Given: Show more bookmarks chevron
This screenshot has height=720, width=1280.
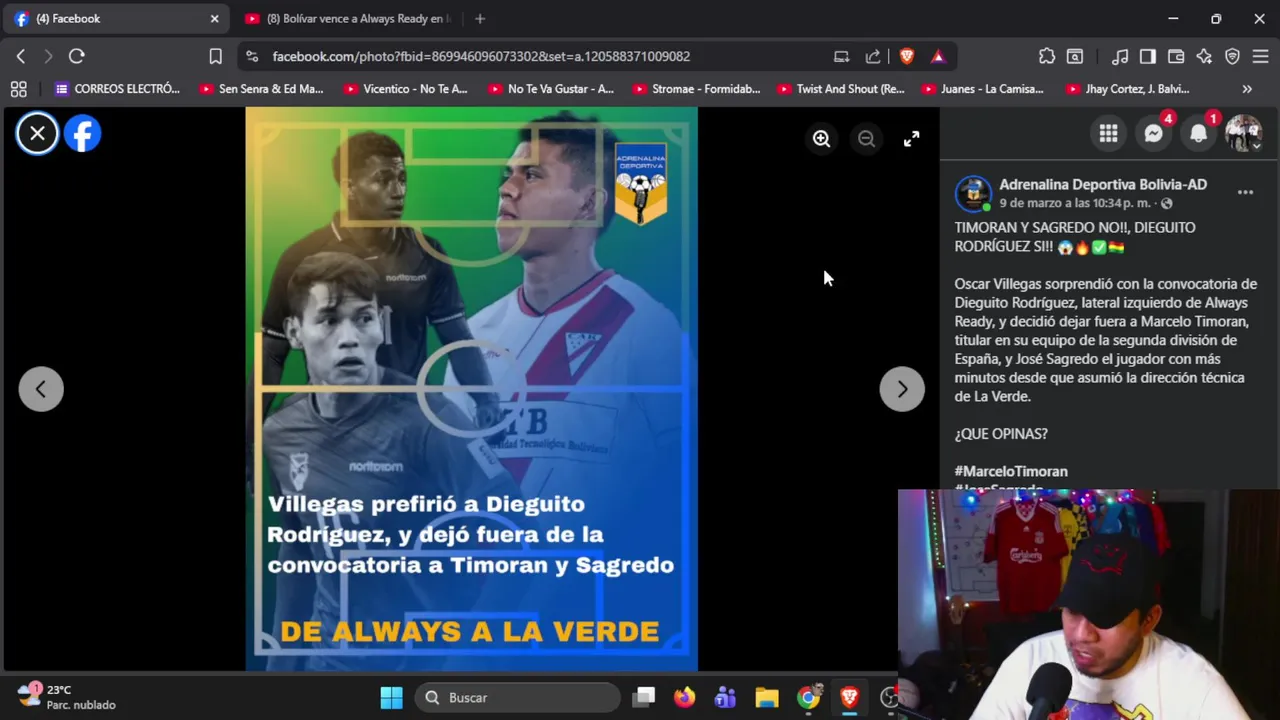Looking at the screenshot, I should tap(1247, 89).
